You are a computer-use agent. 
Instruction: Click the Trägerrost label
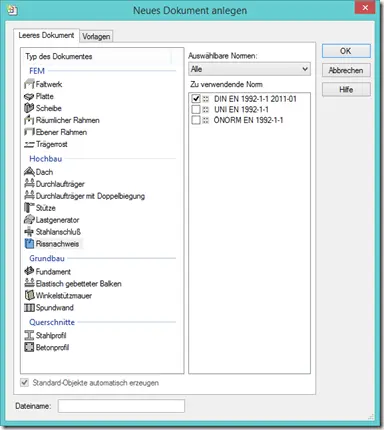(x=52, y=144)
